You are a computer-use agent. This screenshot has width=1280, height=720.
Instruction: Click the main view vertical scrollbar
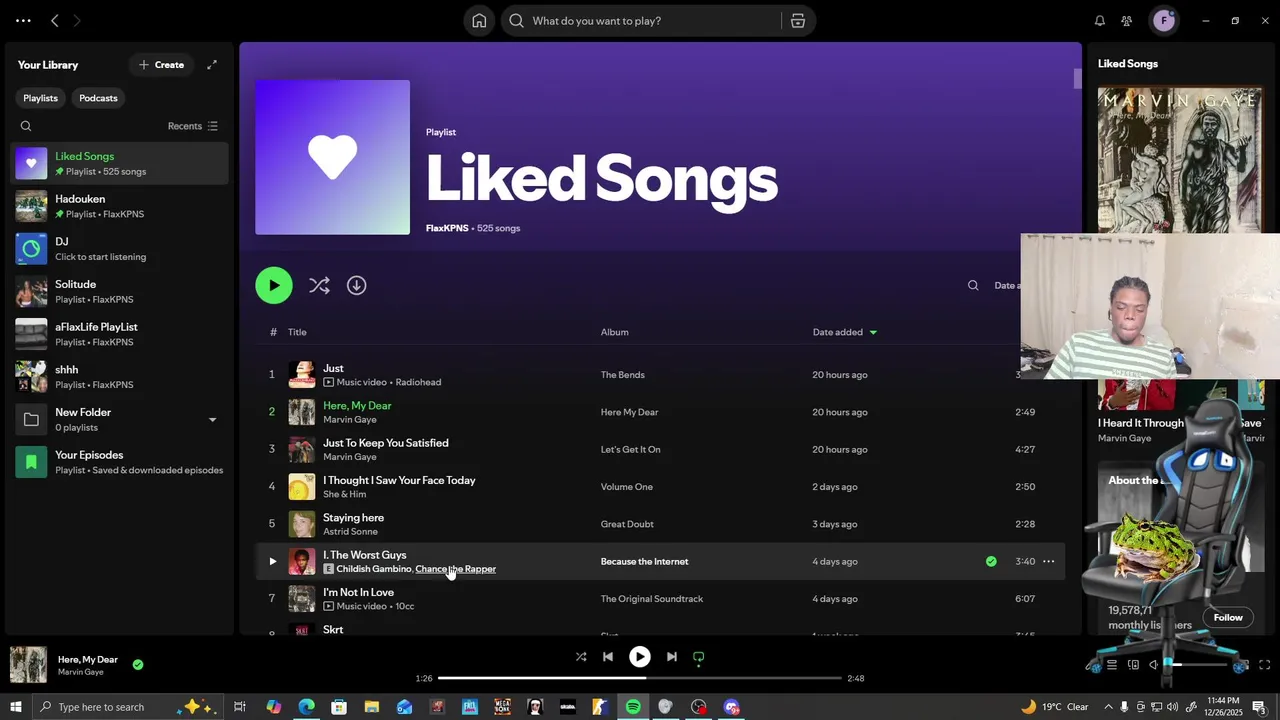point(1078,78)
